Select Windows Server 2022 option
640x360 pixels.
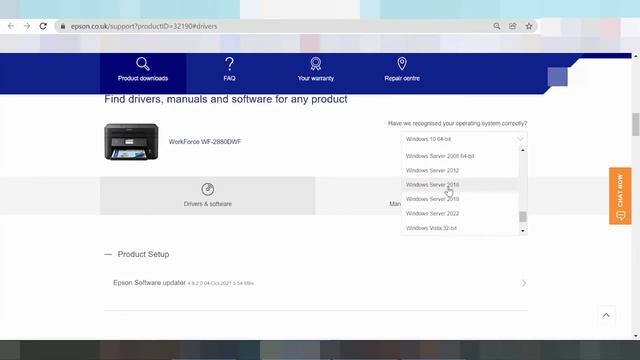460,213
